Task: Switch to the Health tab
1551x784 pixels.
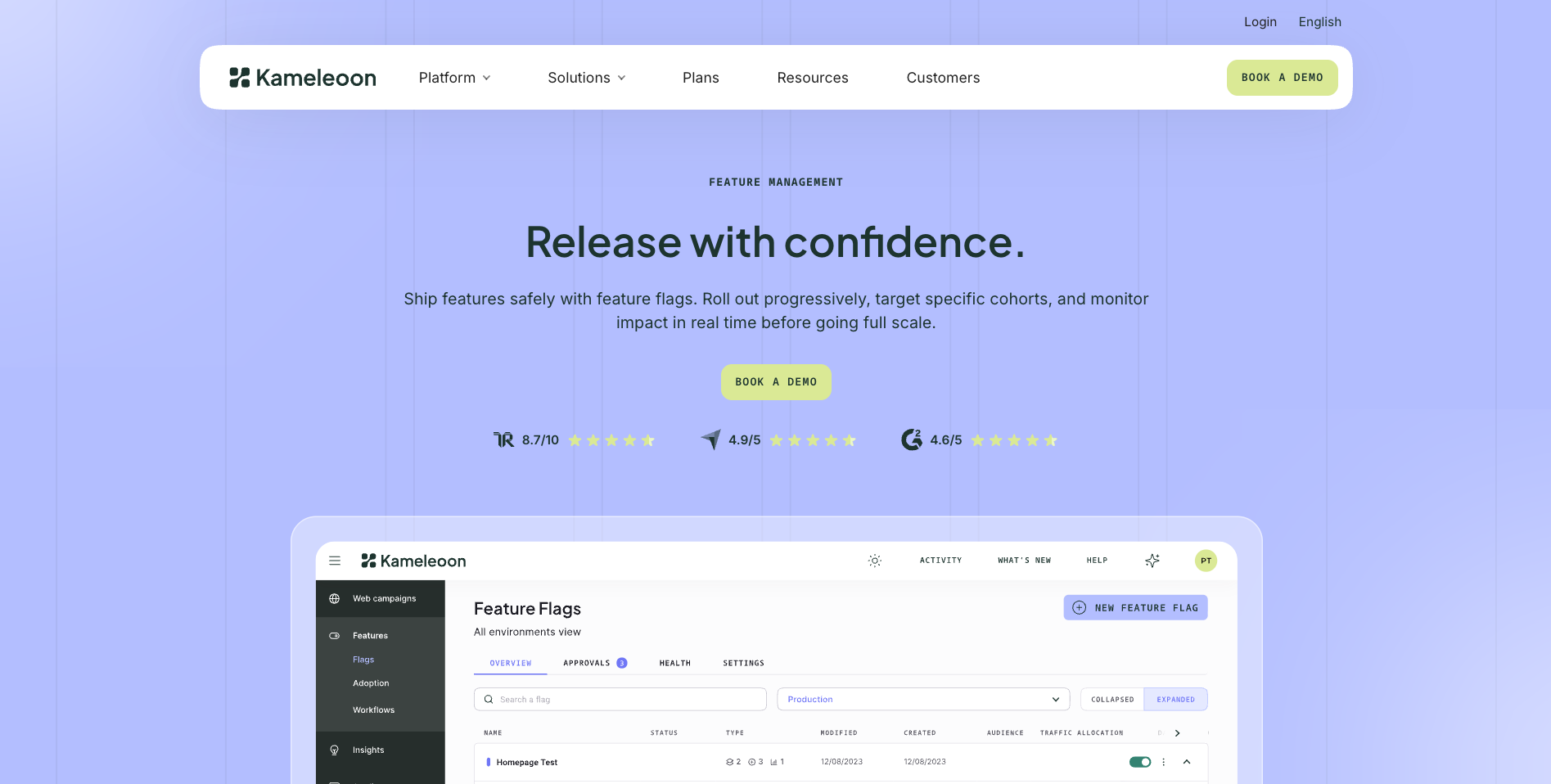Action: [675, 663]
